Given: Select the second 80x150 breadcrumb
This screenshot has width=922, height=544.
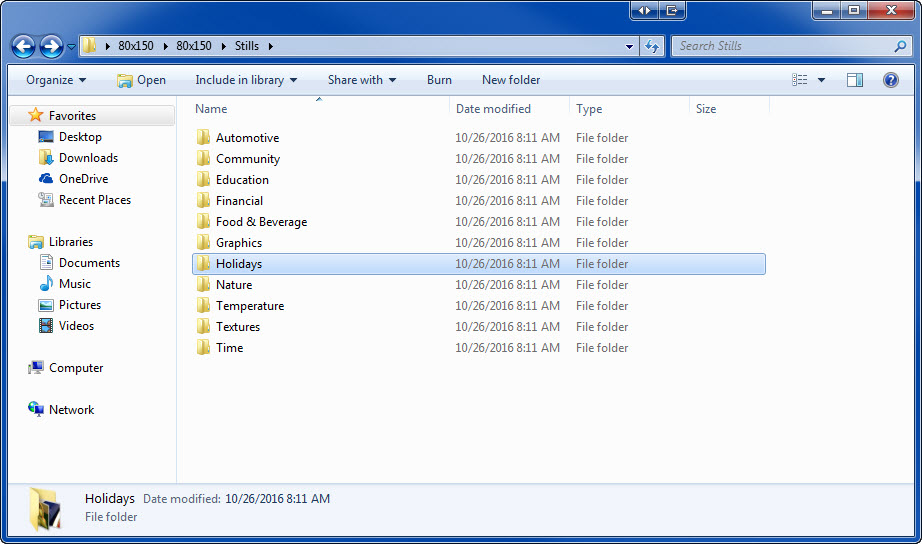Looking at the screenshot, I should [194, 46].
